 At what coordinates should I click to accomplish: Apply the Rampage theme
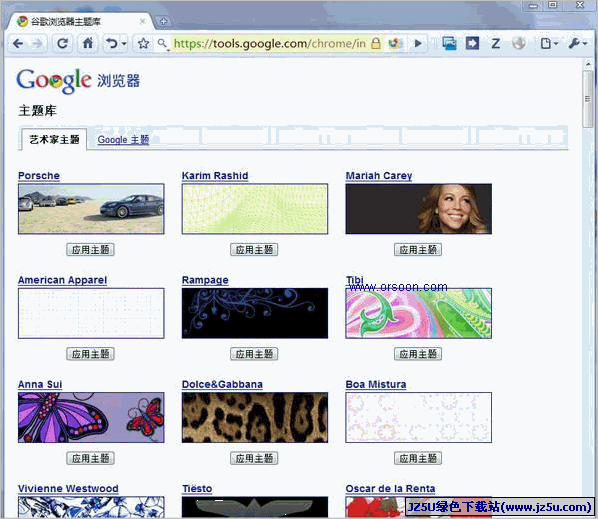click(x=254, y=354)
